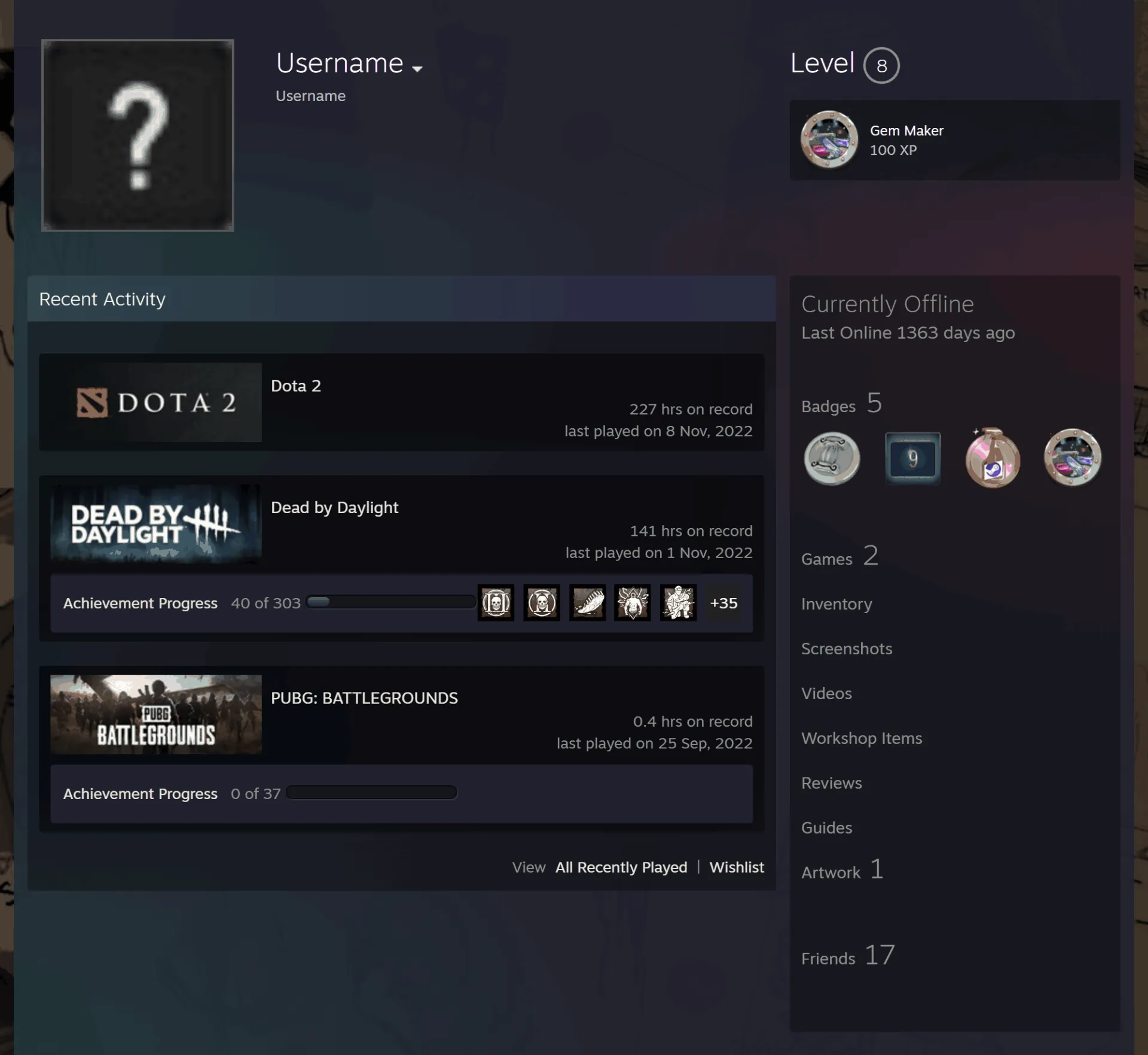Viewport: 1148px width, 1055px height.
Task: Open the PUBG: BATTLEGROUNDS banner image
Action: click(x=156, y=714)
